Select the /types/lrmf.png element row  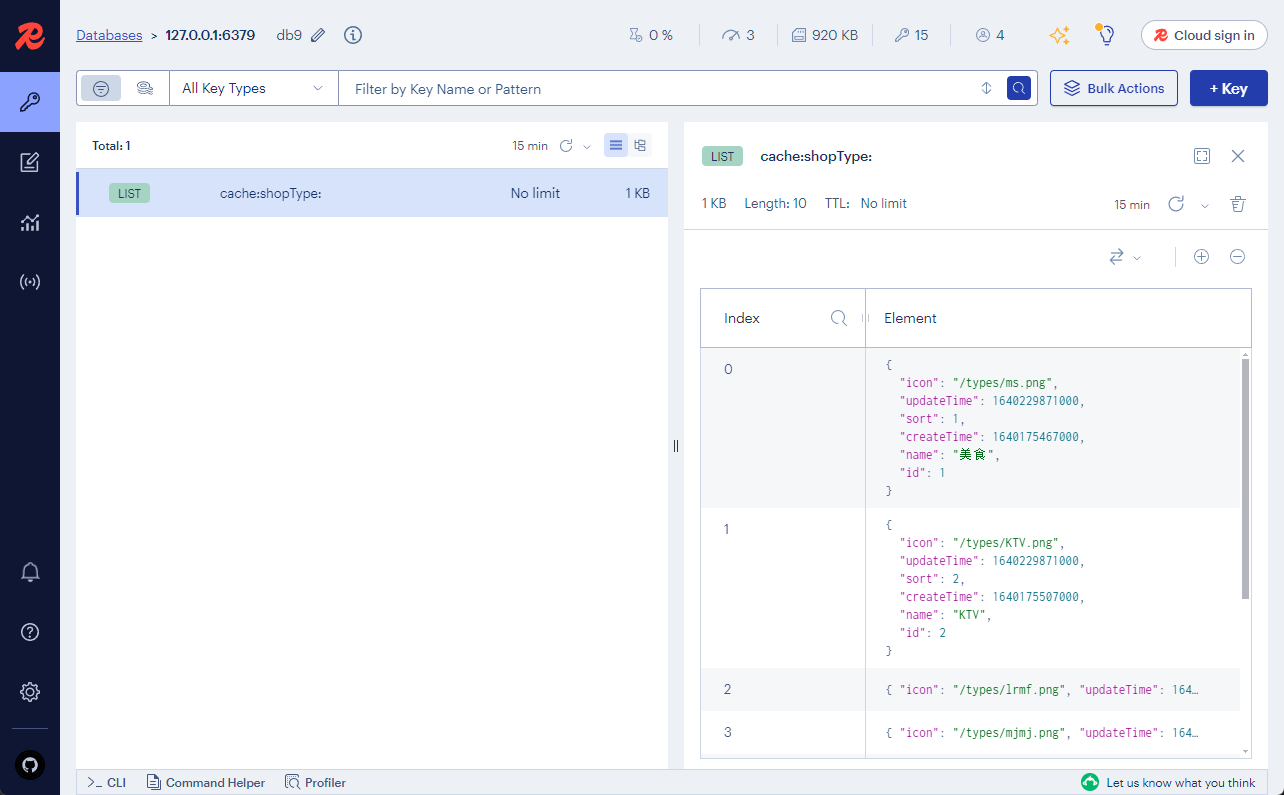pyautogui.click(x=970, y=689)
